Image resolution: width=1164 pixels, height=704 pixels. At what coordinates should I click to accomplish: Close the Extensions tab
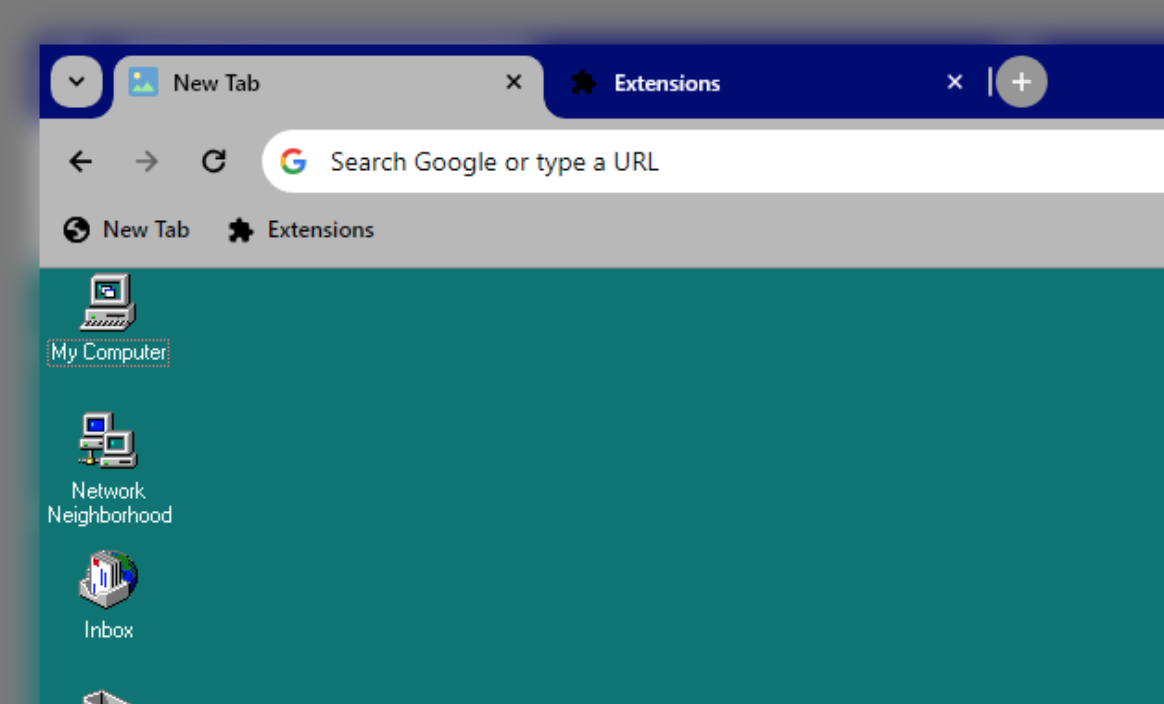tap(955, 82)
